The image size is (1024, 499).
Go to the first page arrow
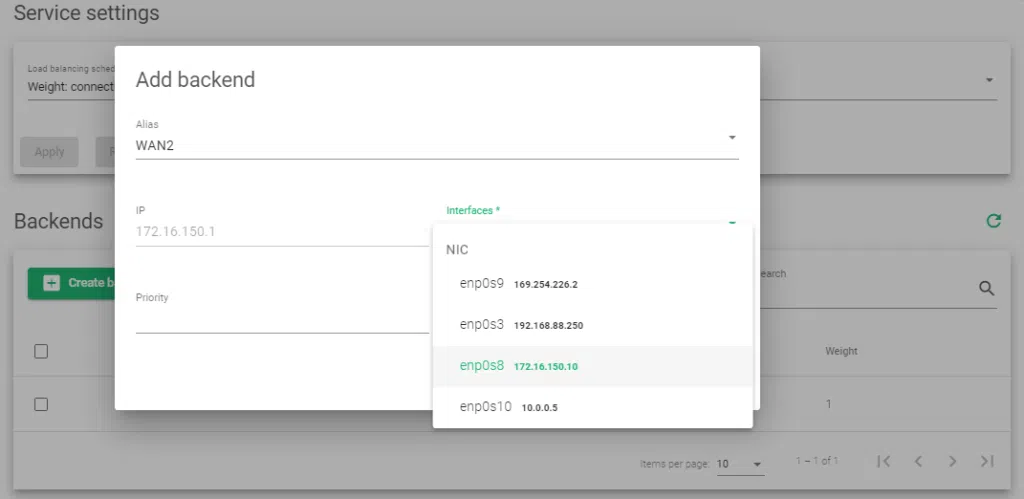883,461
